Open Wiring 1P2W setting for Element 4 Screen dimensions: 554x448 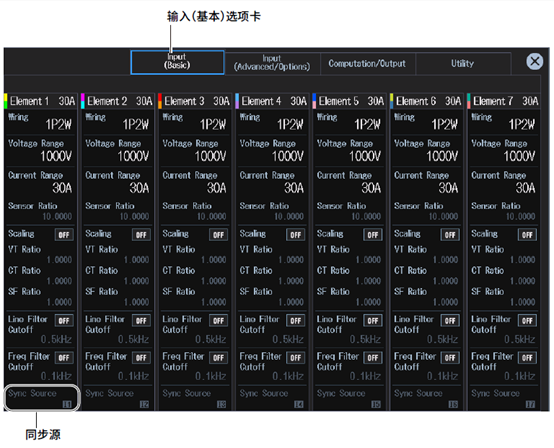[x=272, y=122]
